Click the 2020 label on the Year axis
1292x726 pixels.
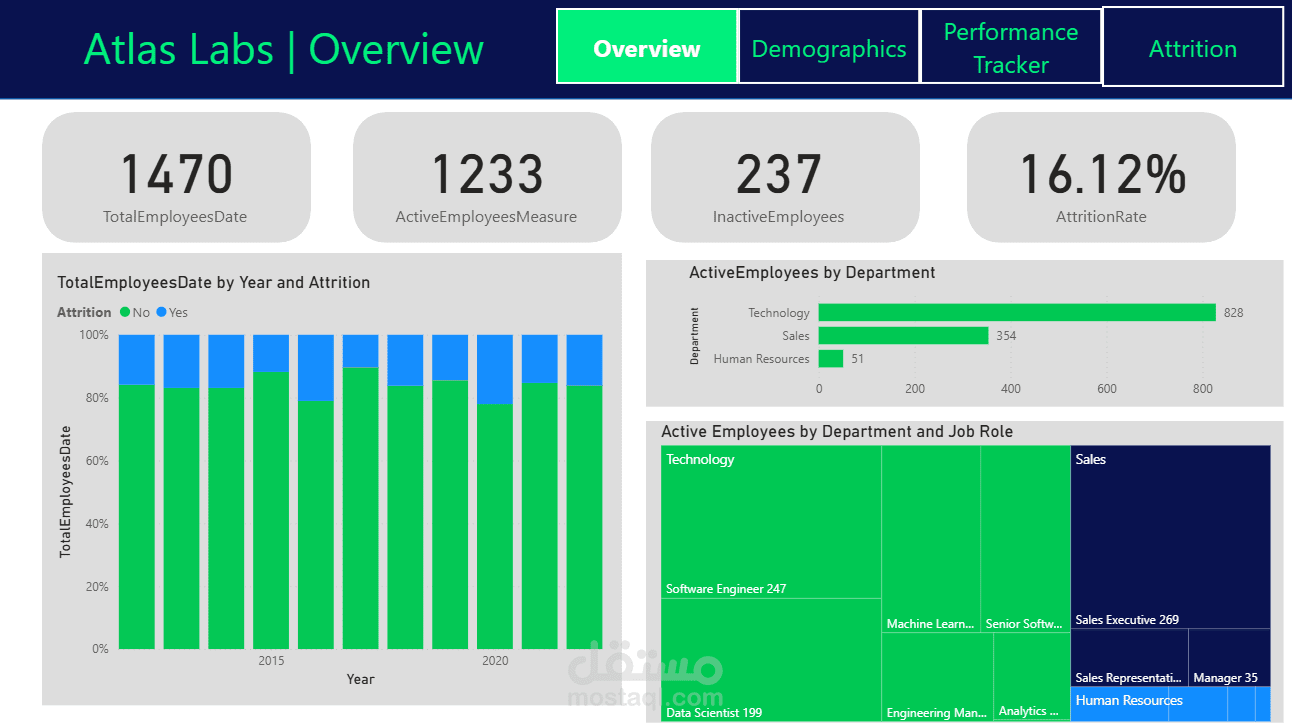coord(495,660)
